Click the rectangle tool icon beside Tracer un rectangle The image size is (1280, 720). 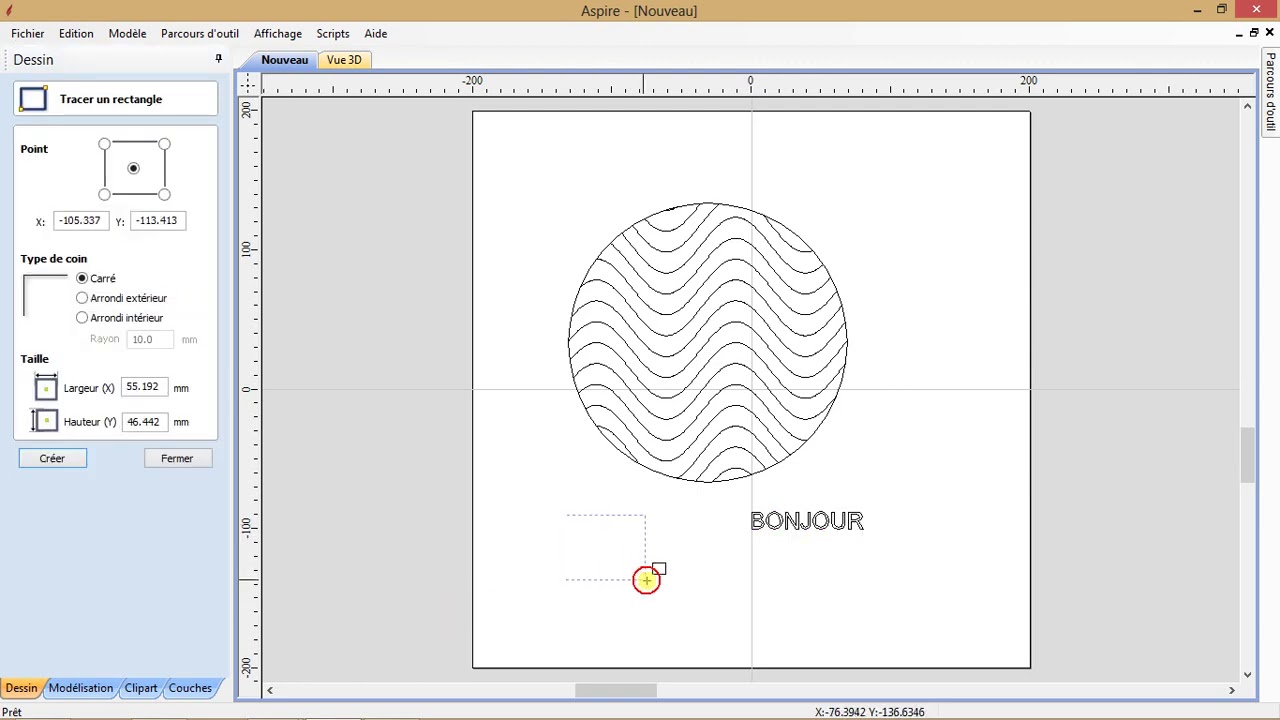pos(33,99)
